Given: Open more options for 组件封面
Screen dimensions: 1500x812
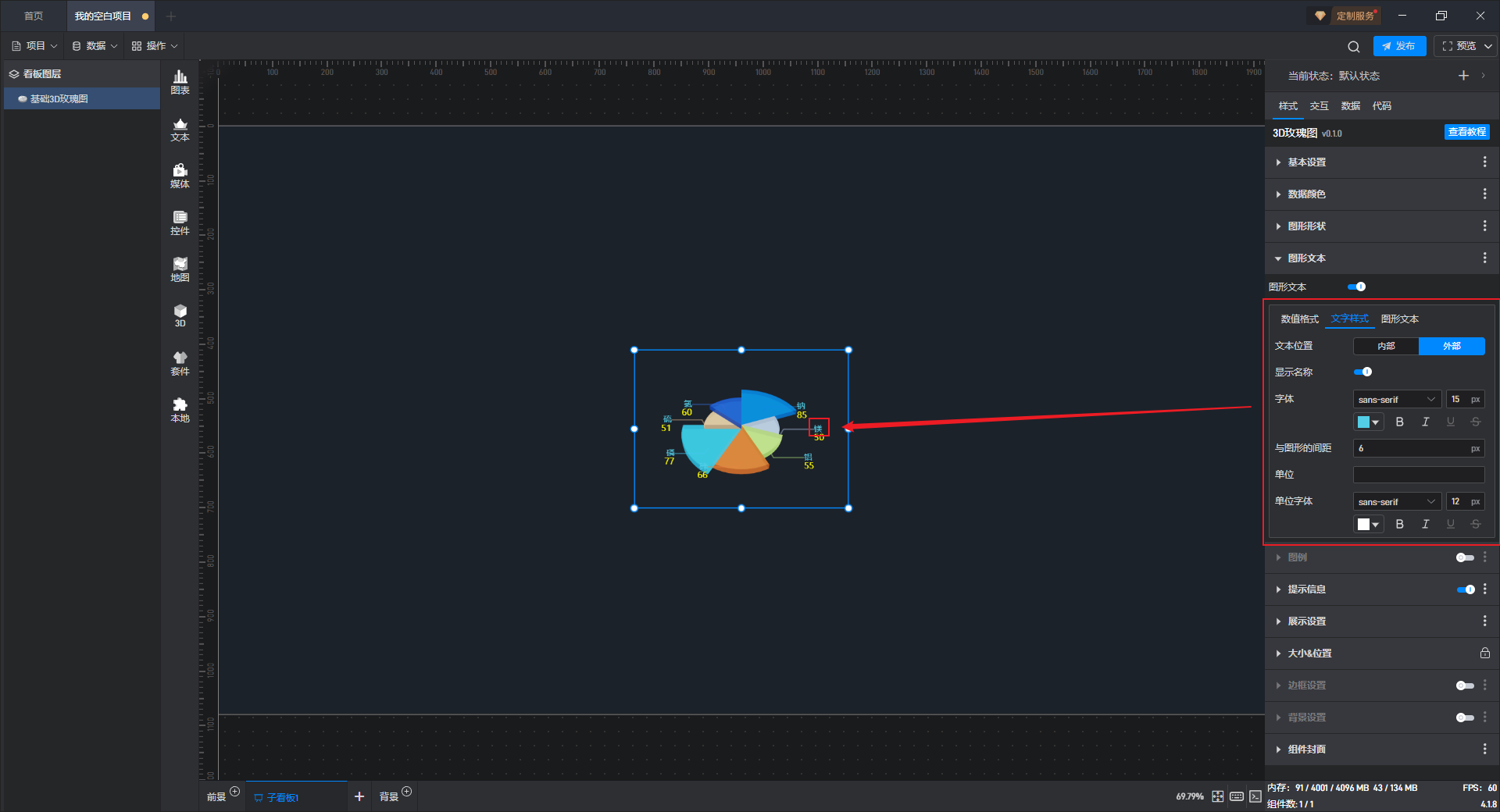Looking at the screenshot, I should point(1484,749).
